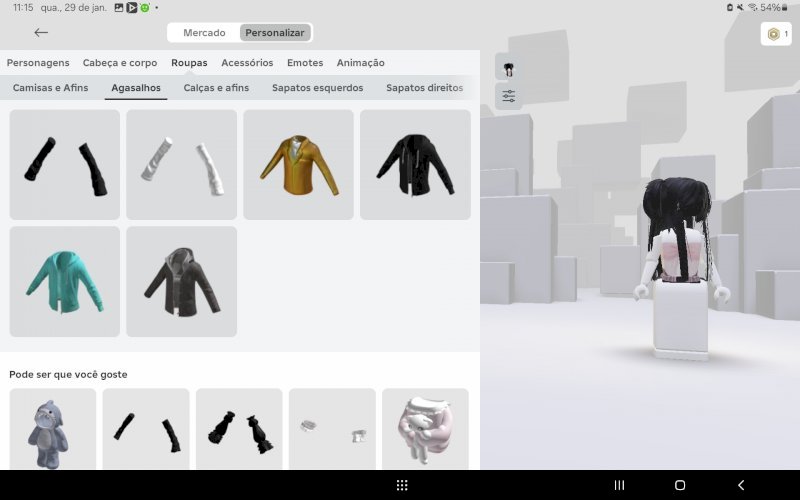Open the Robux balance icon
This screenshot has height=500, width=800.
click(775, 34)
